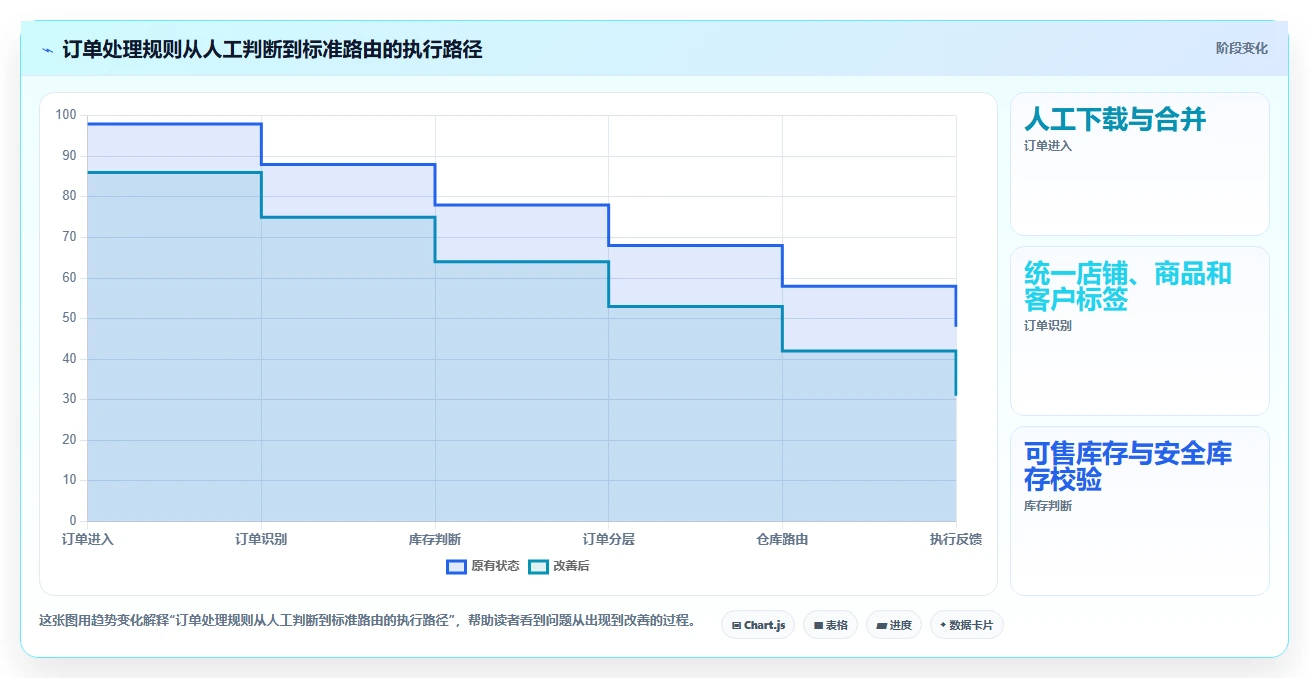Toggle the 原有状态 legend series

(483, 566)
